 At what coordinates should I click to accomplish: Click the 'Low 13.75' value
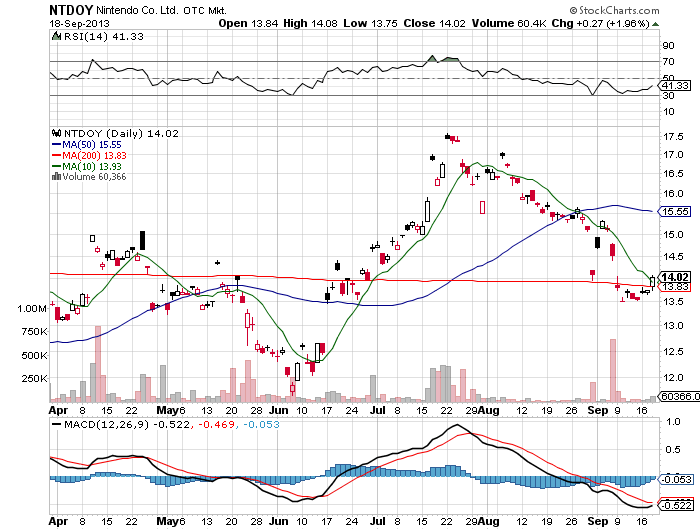point(370,23)
